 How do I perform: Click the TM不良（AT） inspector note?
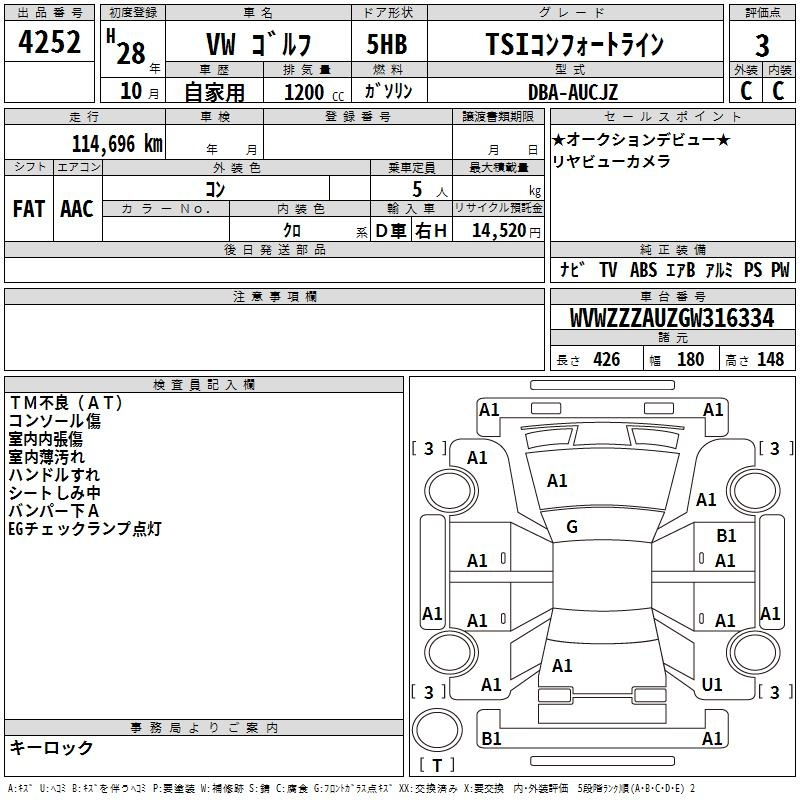point(66,403)
